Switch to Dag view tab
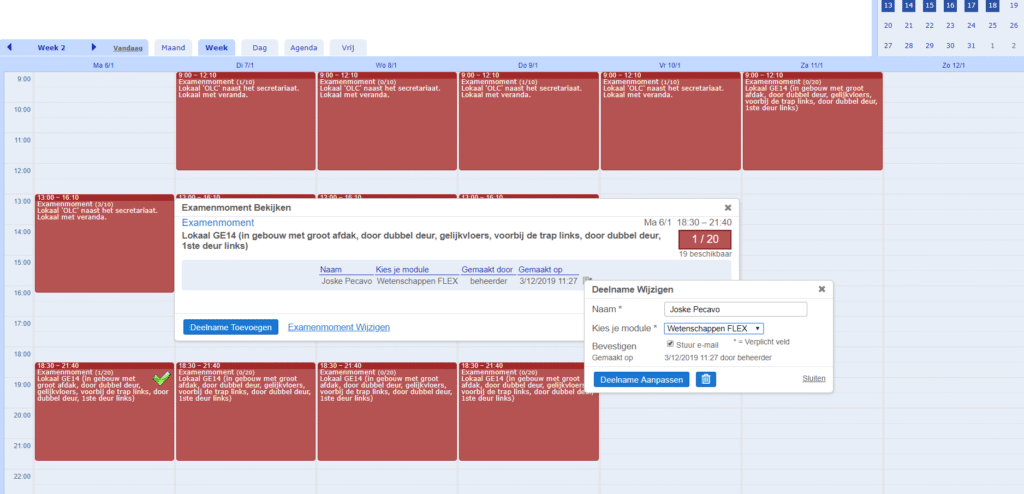Image resolution: width=1024 pixels, height=494 pixels. pos(259,47)
